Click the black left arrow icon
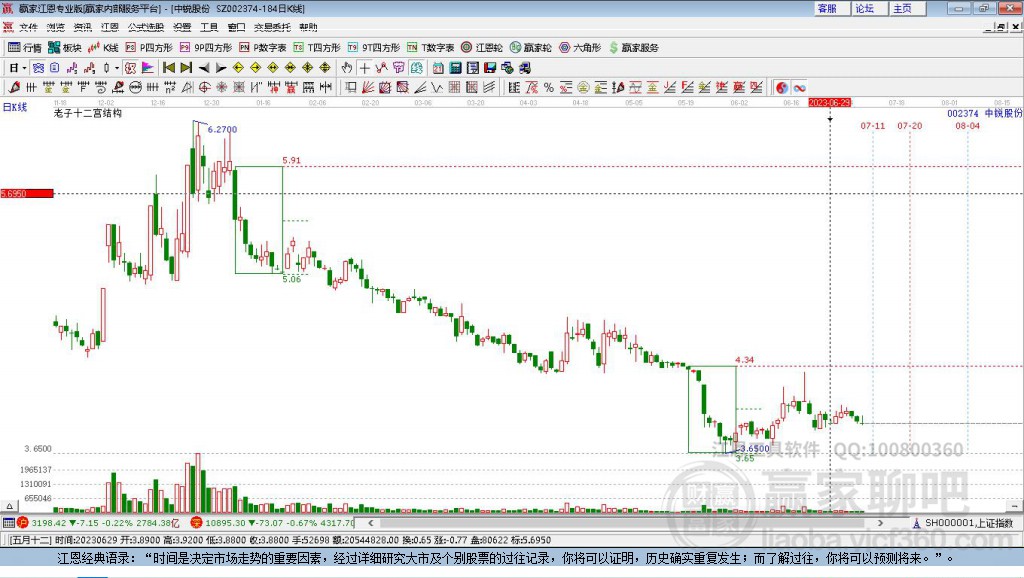 pyautogui.click(x=204, y=68)
